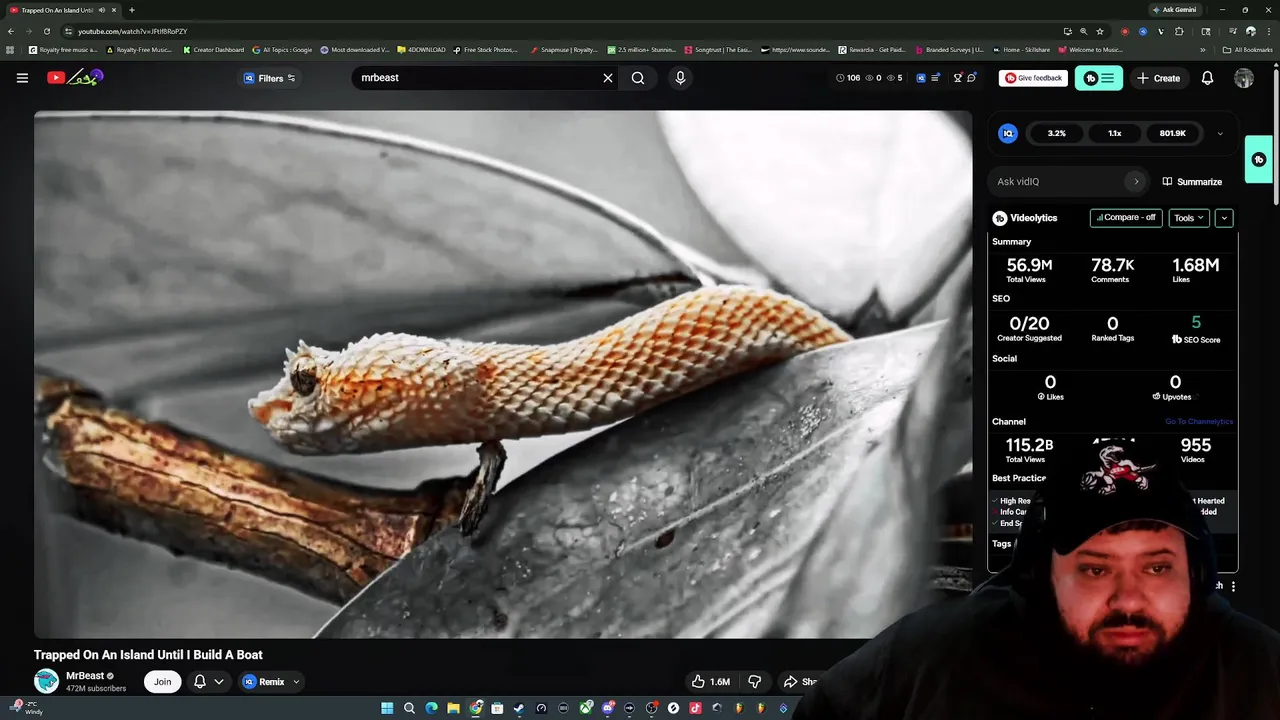Show more bookmarks with the chevron
This screenshot has width=1280, height=720.
1203,50
